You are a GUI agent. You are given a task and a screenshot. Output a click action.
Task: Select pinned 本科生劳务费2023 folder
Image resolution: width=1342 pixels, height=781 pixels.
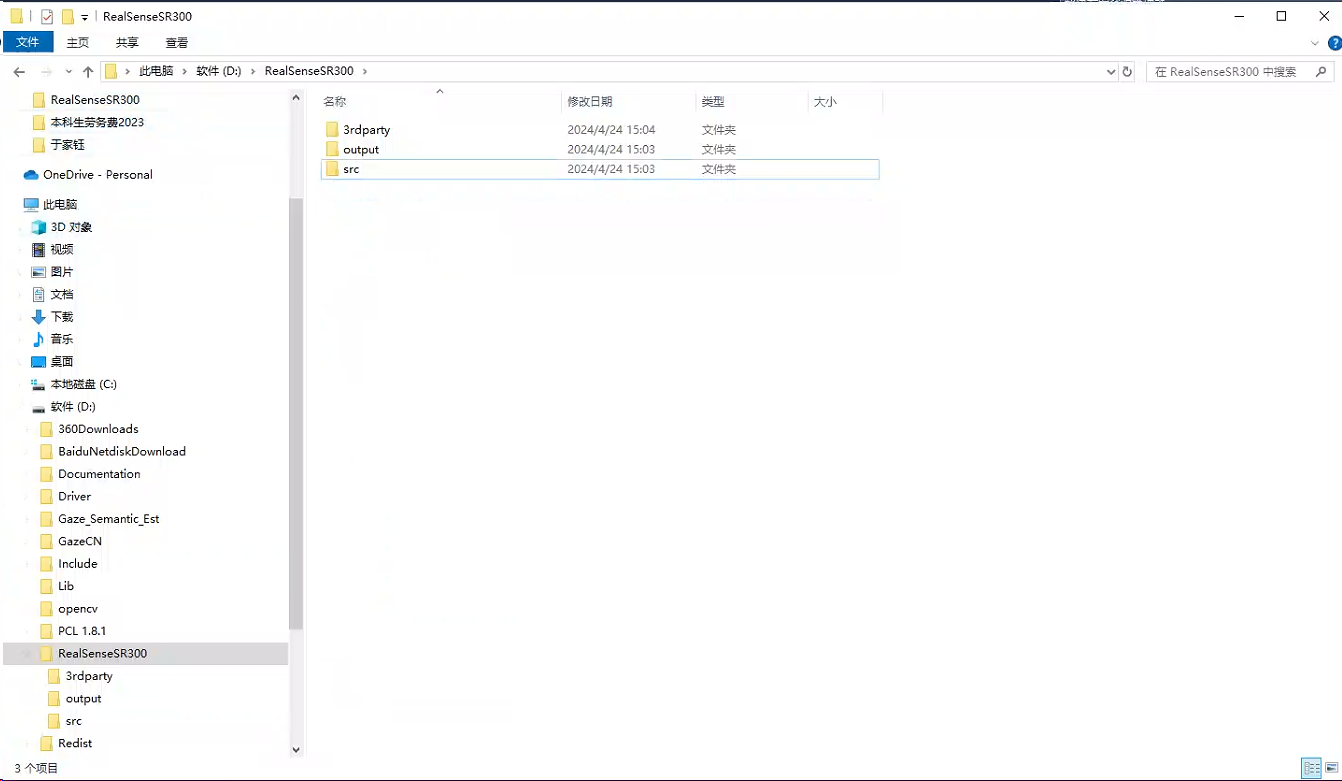97,122
